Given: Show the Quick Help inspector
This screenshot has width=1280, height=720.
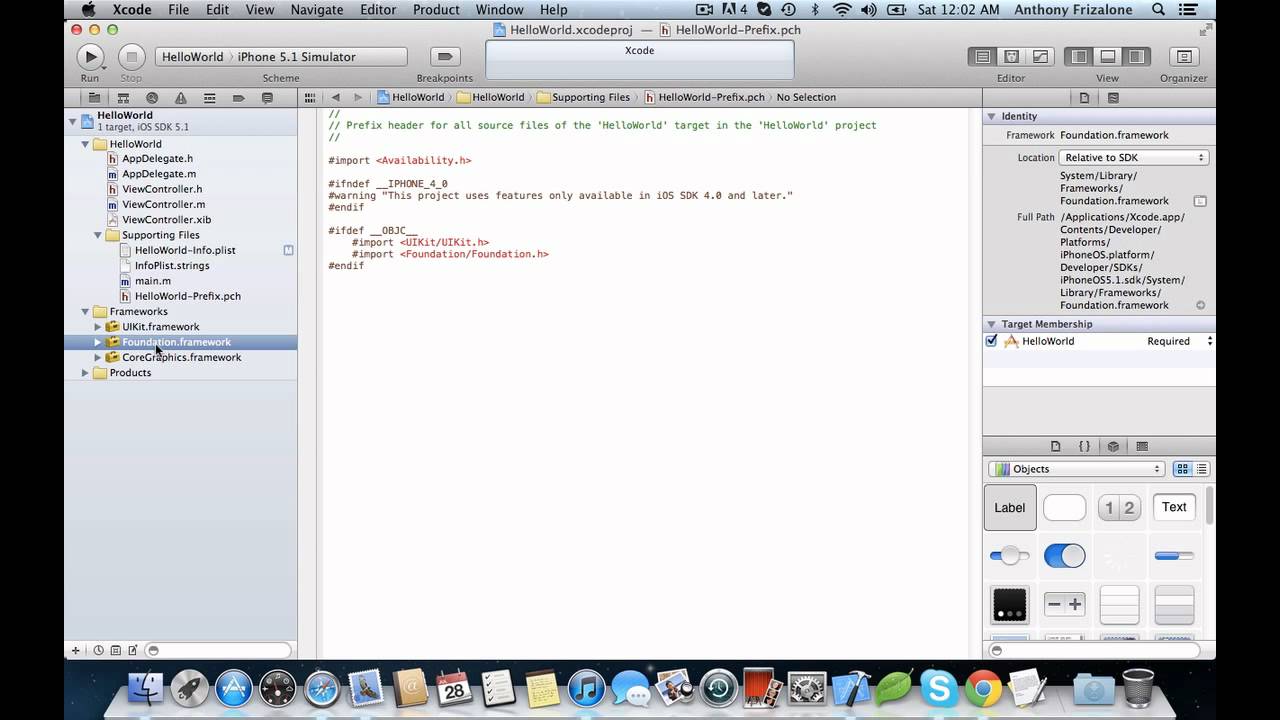Looking at the screenshot, I should pos(1113,98).
